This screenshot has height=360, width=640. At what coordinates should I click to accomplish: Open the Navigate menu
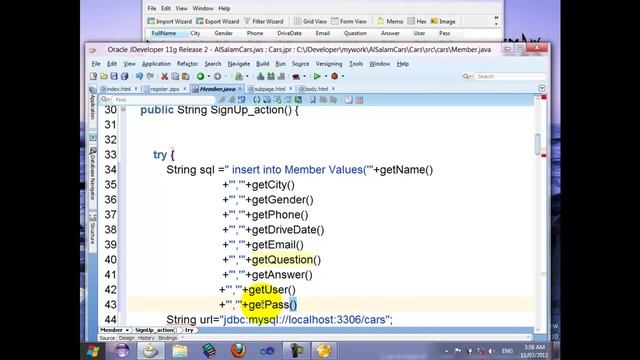239,64
